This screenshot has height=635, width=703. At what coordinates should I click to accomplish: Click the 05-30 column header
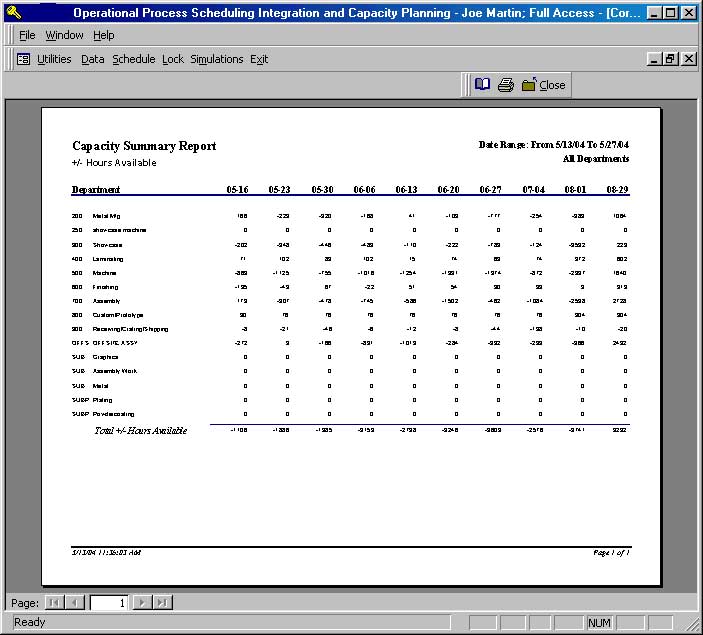pyautogui.click(x=322, y=189)
